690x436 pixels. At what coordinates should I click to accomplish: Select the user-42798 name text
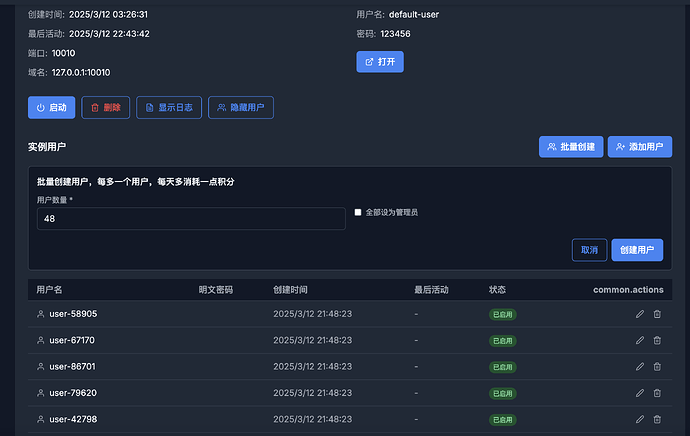[73, 419]
